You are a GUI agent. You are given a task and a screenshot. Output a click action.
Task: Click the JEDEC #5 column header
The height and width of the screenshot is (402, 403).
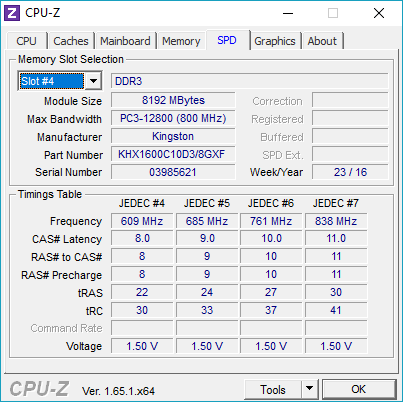click(207, 203)
